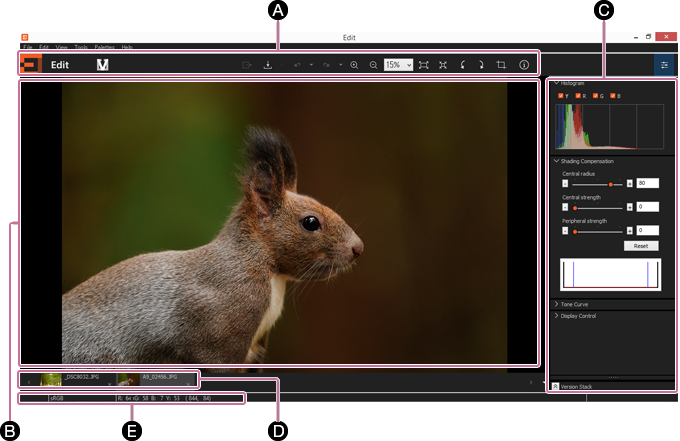Viewport: 680px width, 441px height.
Task: Click the squirrel image in the viewer
Action: (284, 223)
